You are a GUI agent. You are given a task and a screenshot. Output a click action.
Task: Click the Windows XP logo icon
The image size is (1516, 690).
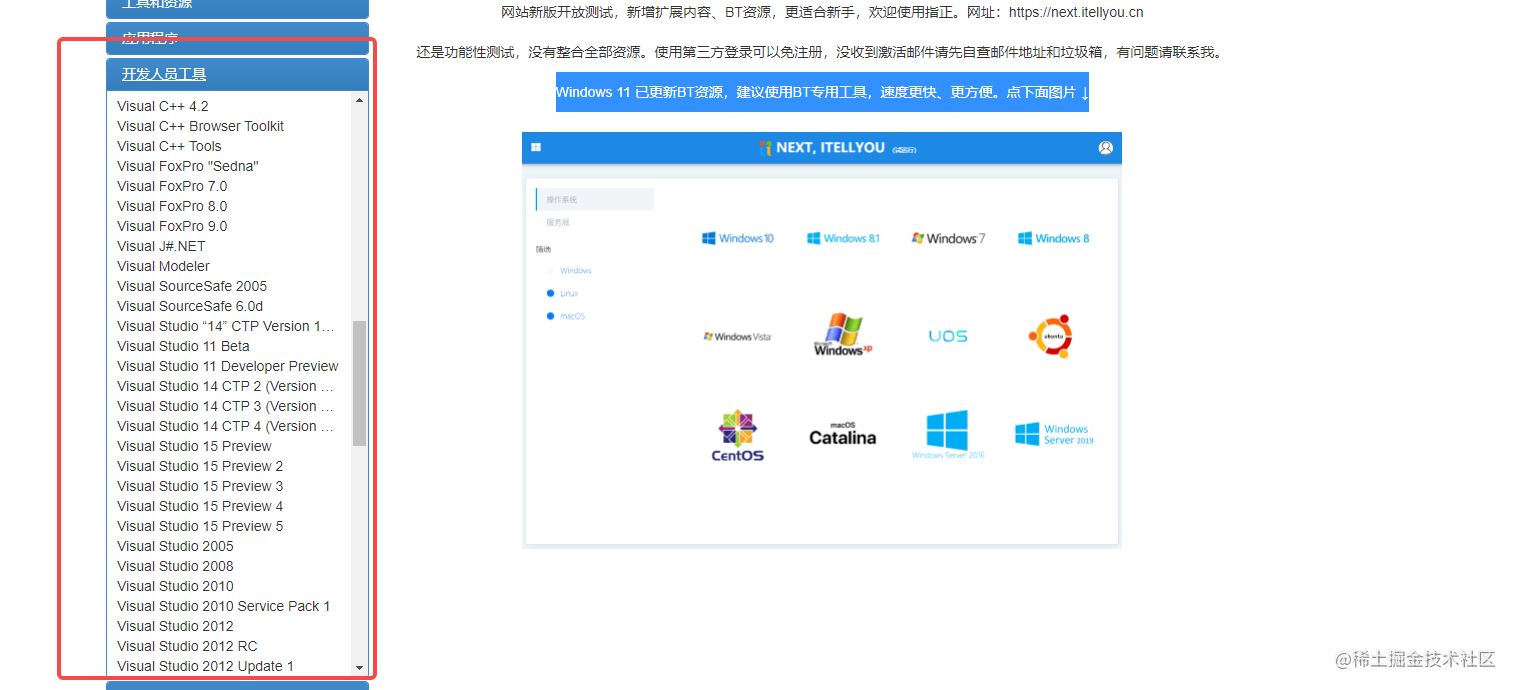[842, 335]
